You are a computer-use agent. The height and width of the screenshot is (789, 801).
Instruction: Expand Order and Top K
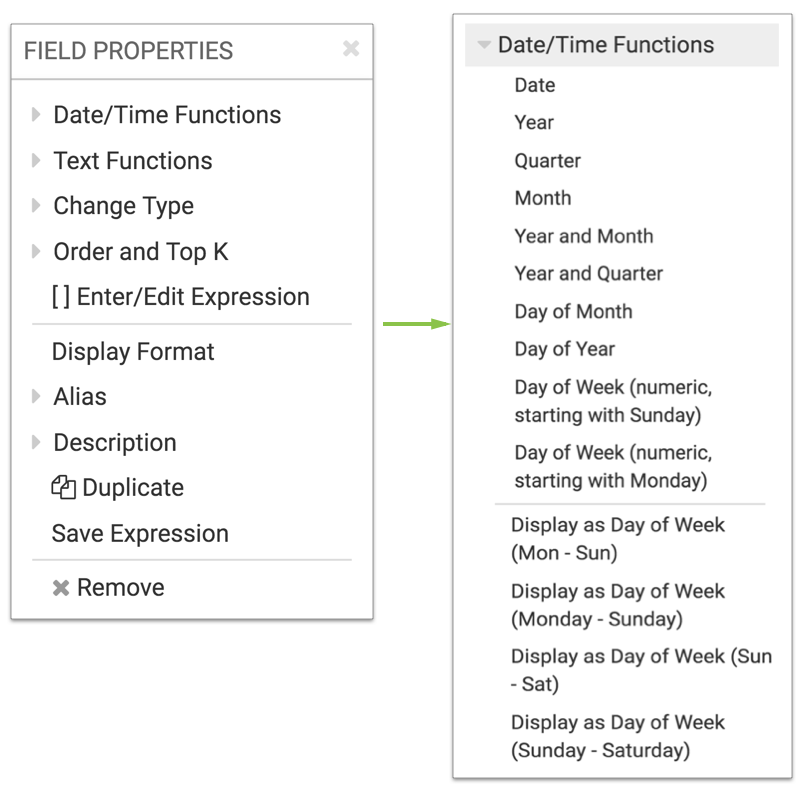coord(37,252)
